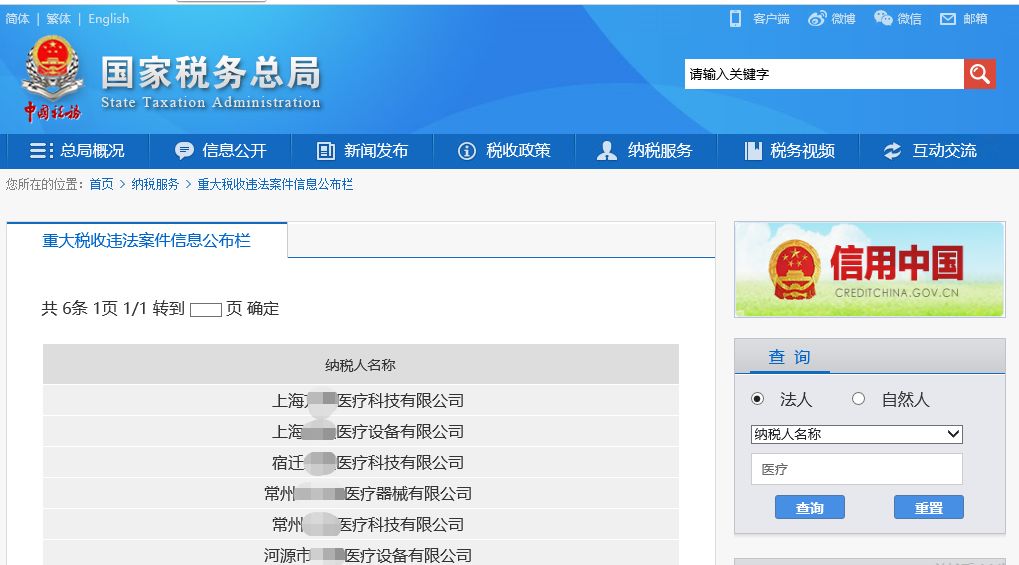Open the 上海 医疗设备有限公司 row

tap(361, 432)
